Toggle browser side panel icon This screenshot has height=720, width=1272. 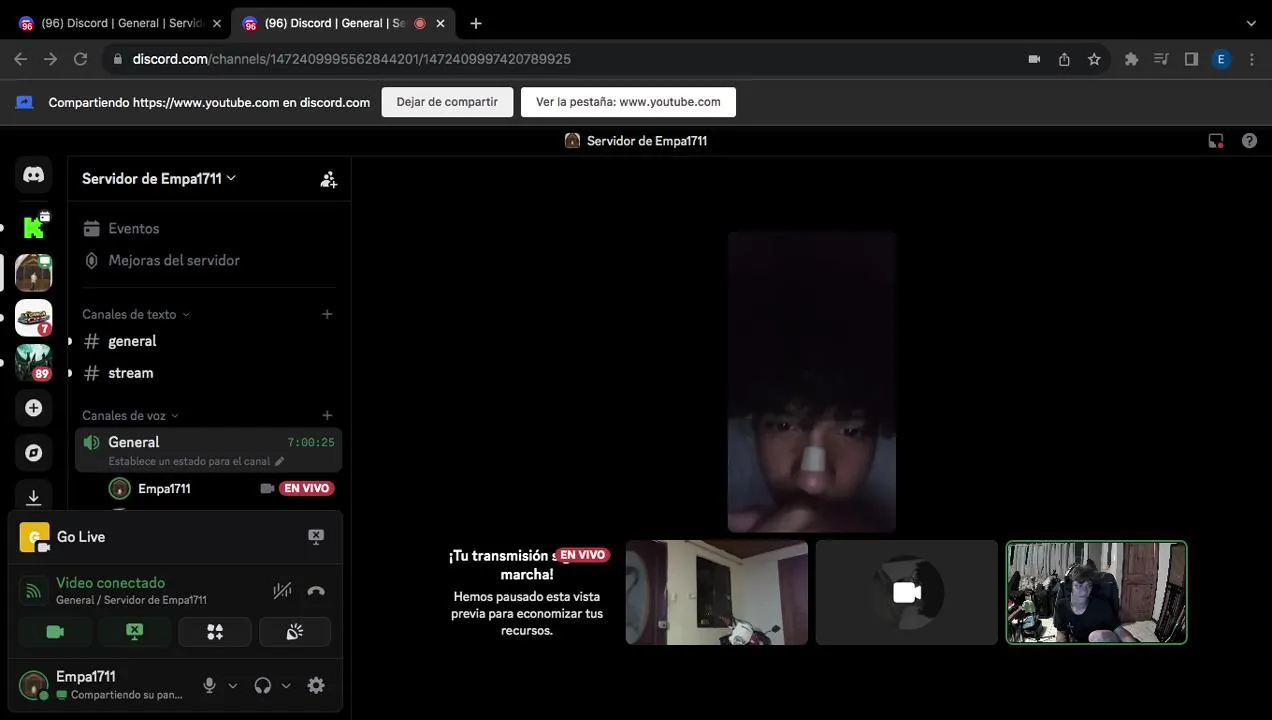[x=1191, y=59]
